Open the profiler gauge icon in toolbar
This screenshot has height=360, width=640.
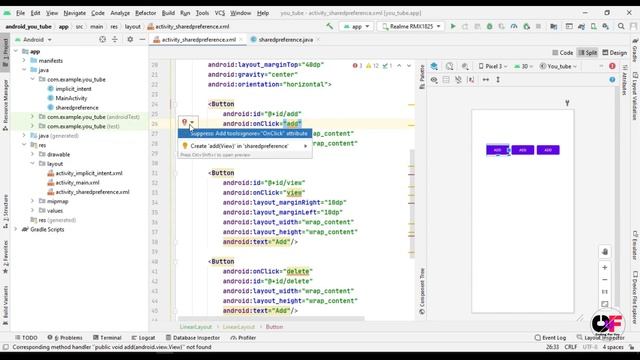click(x=514, y=27)
